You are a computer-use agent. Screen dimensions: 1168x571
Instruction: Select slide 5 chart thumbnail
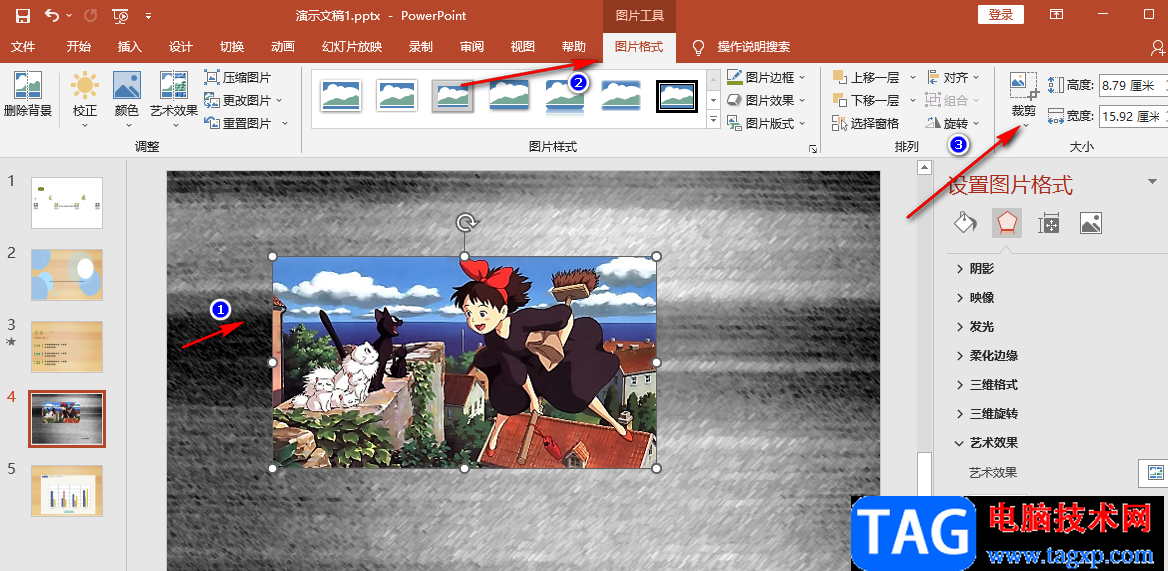pos(67,491)
